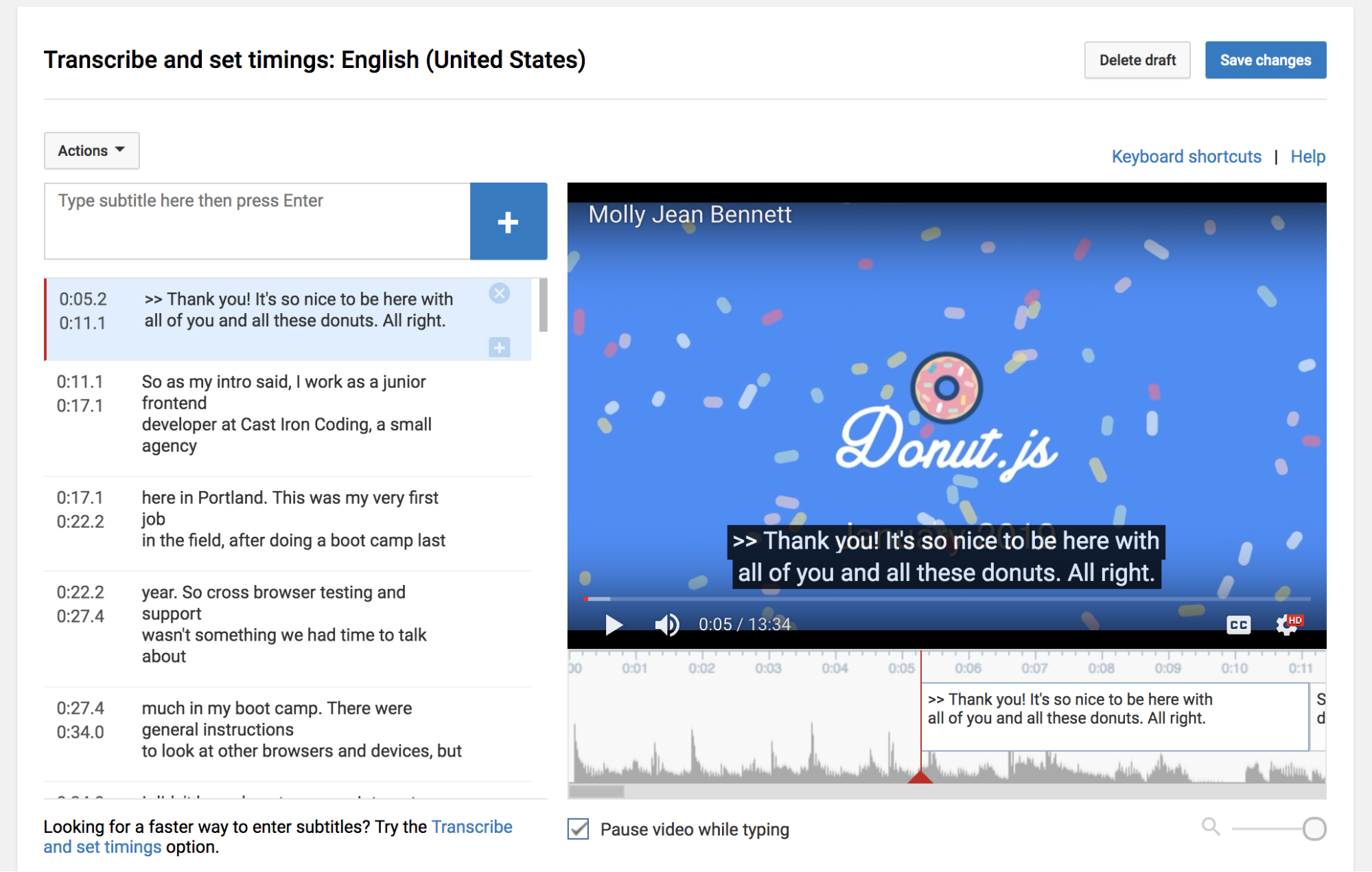Click the subtitle list scrollbar
Screen dimensions: 1372x872
tap(543, 305)
